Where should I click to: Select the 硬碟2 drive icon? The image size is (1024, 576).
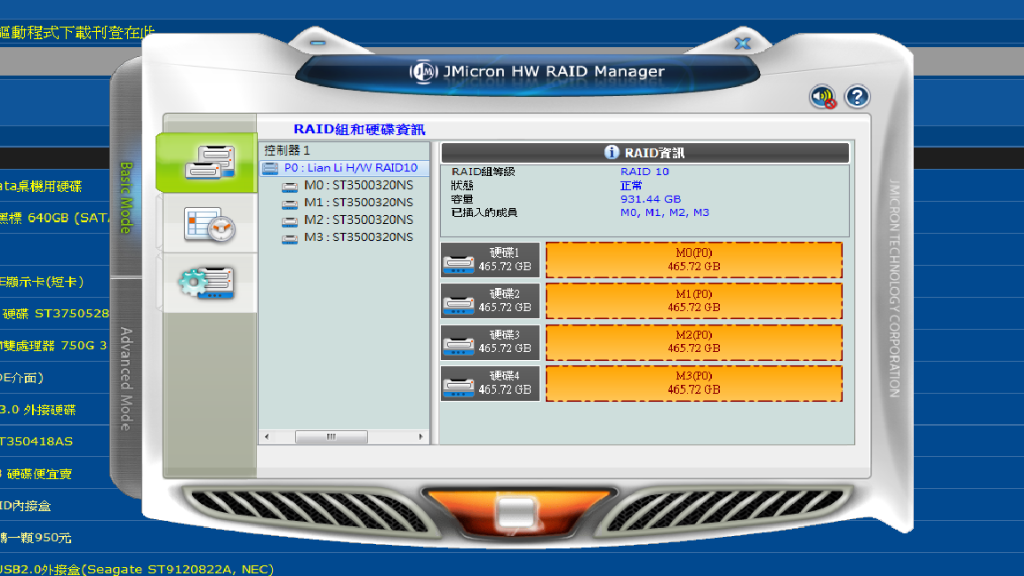[x=458, y=304]
